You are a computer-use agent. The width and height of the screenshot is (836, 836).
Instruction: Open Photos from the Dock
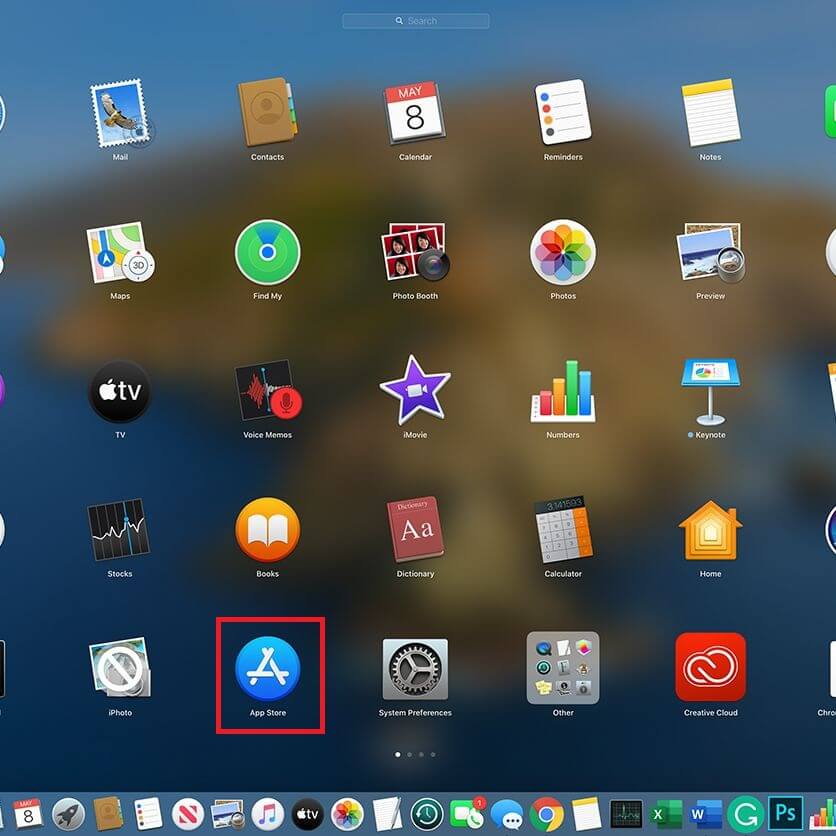click(347, 814)
